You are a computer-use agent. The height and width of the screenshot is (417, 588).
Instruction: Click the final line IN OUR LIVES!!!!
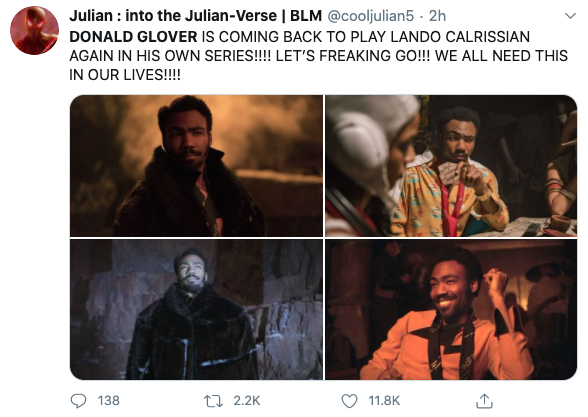125,75
